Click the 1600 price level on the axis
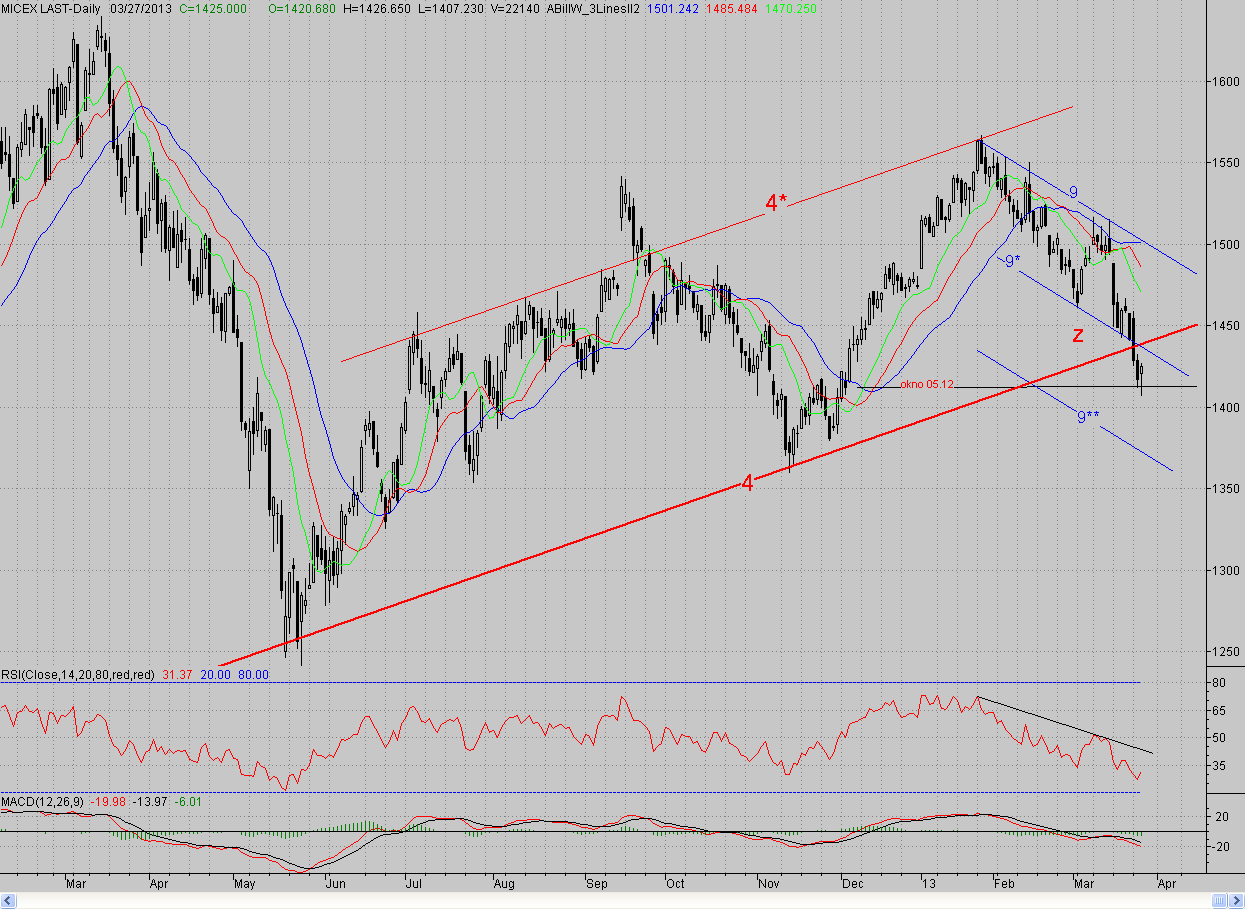 point(1224,81)
